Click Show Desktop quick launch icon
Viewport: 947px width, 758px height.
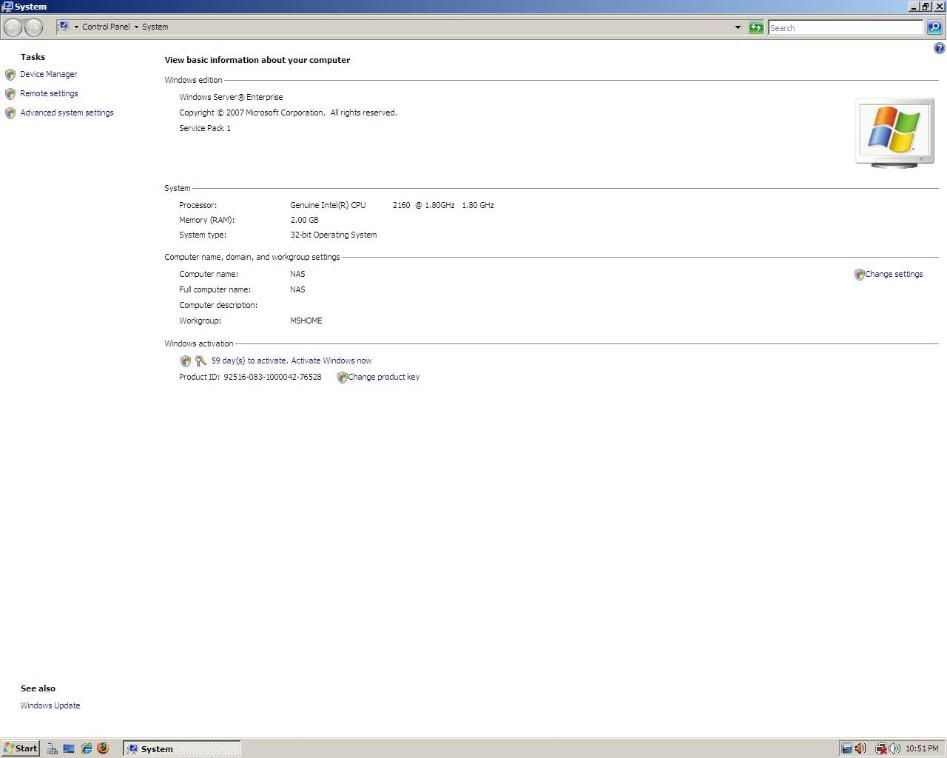tap(69, 749)
